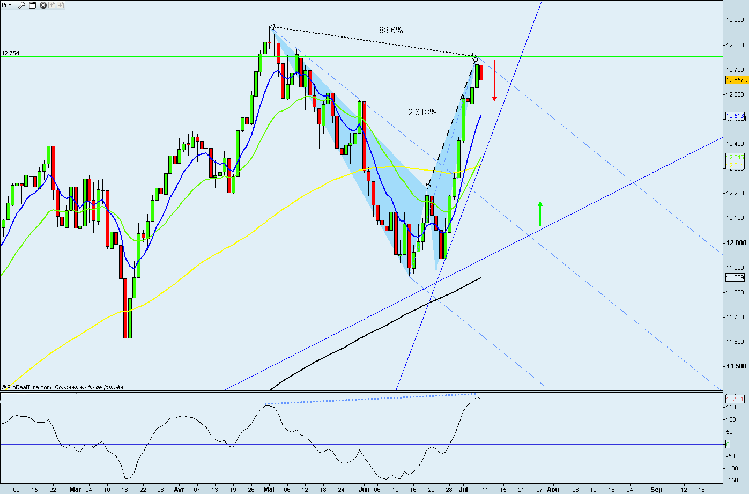749x494 pixels.
Task: Click the chart window layout icon
Action: click(32, 5)
